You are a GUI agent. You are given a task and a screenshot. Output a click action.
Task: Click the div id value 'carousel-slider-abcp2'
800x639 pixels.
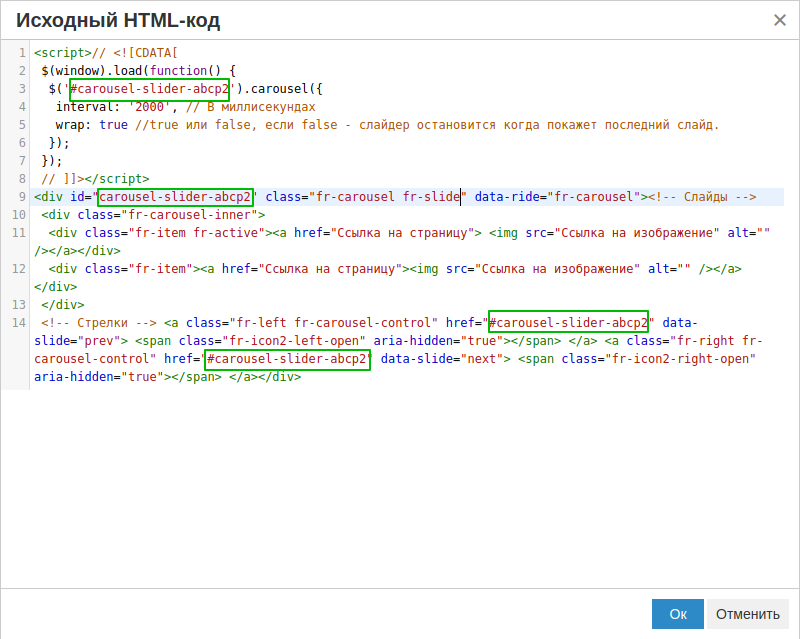coord(175,197)
